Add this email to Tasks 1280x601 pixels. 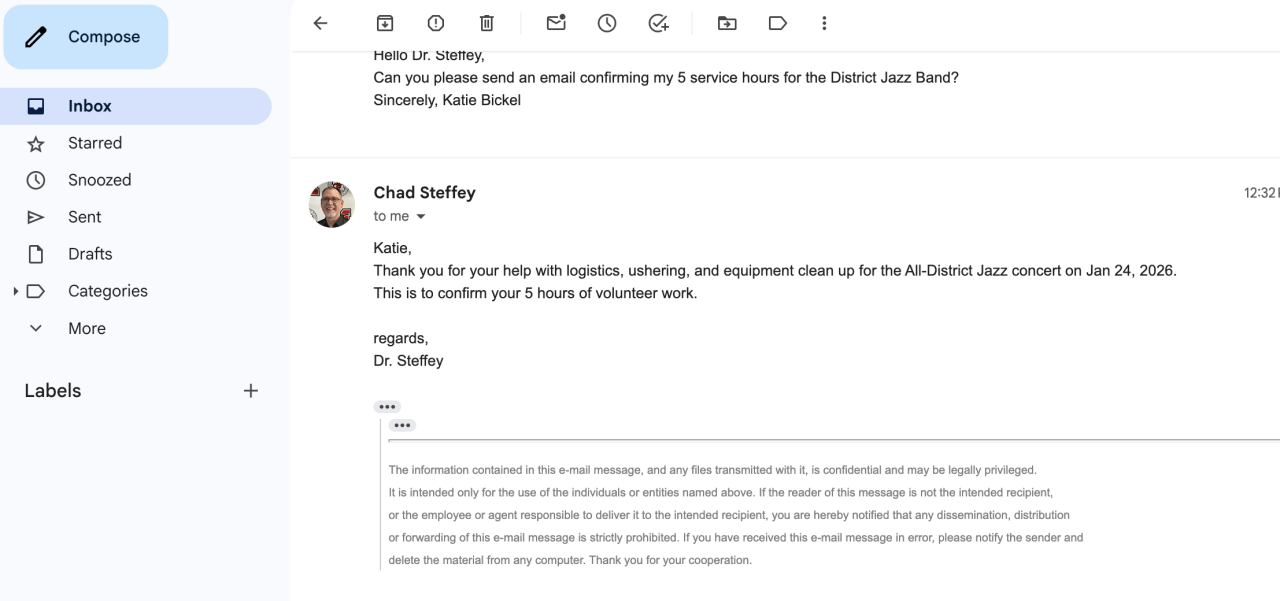(x=658, y=23)
